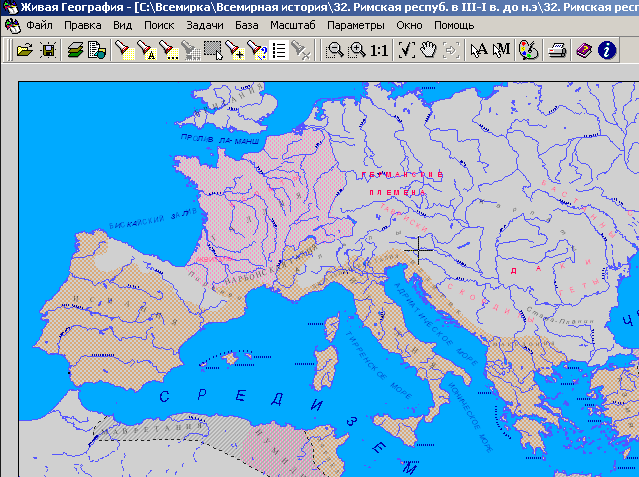
Task: Reset map scale with 1:1 button
Action: tap(380, 49)
